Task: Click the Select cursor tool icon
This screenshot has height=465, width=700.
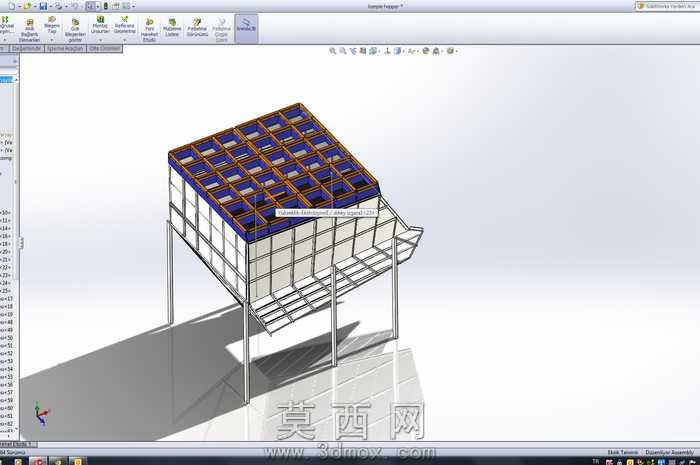Action: tap(91, 6)
